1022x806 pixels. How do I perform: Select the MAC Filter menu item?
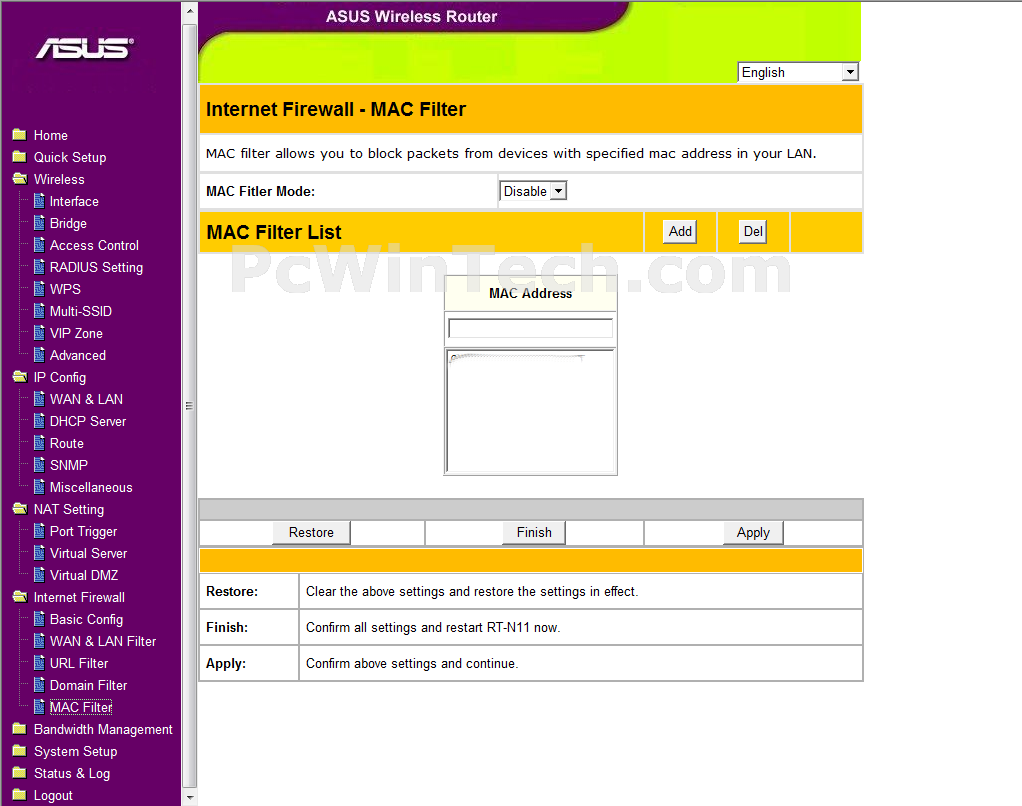coord(81,708)
